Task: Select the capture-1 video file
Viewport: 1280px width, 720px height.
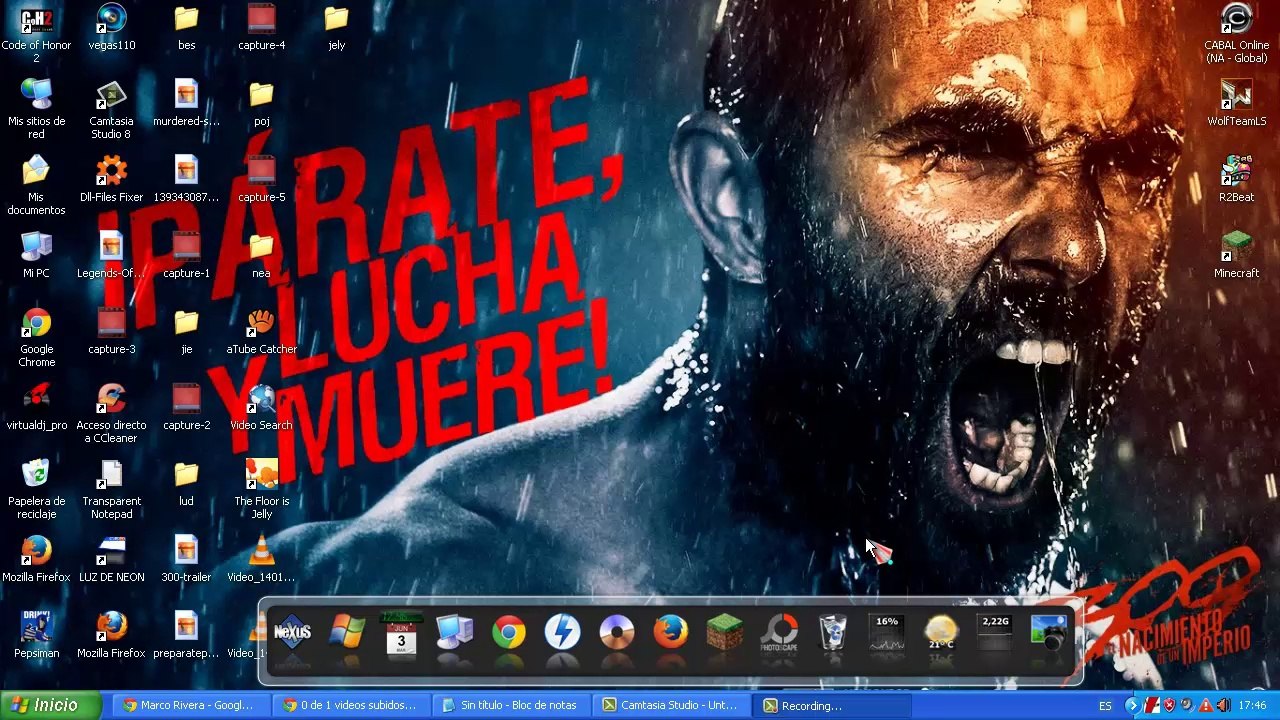Action: [186, 255]
